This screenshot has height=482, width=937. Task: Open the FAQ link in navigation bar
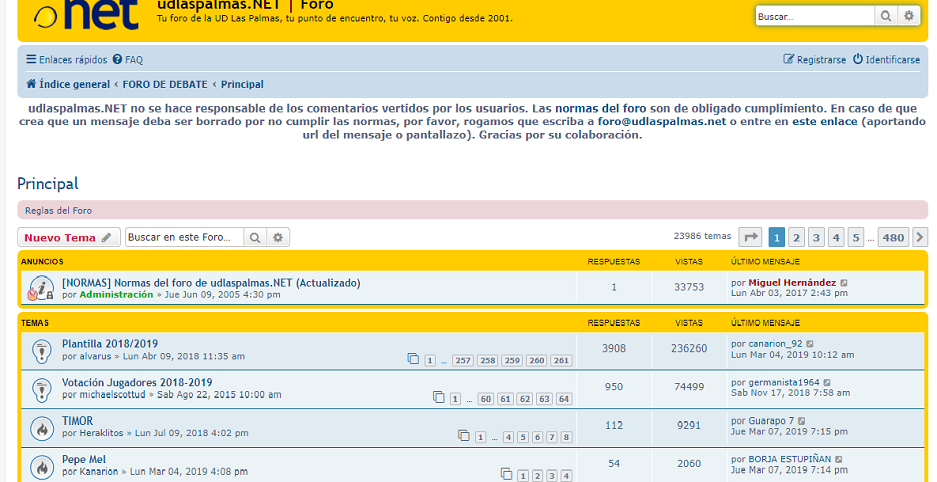coord(128,60)
